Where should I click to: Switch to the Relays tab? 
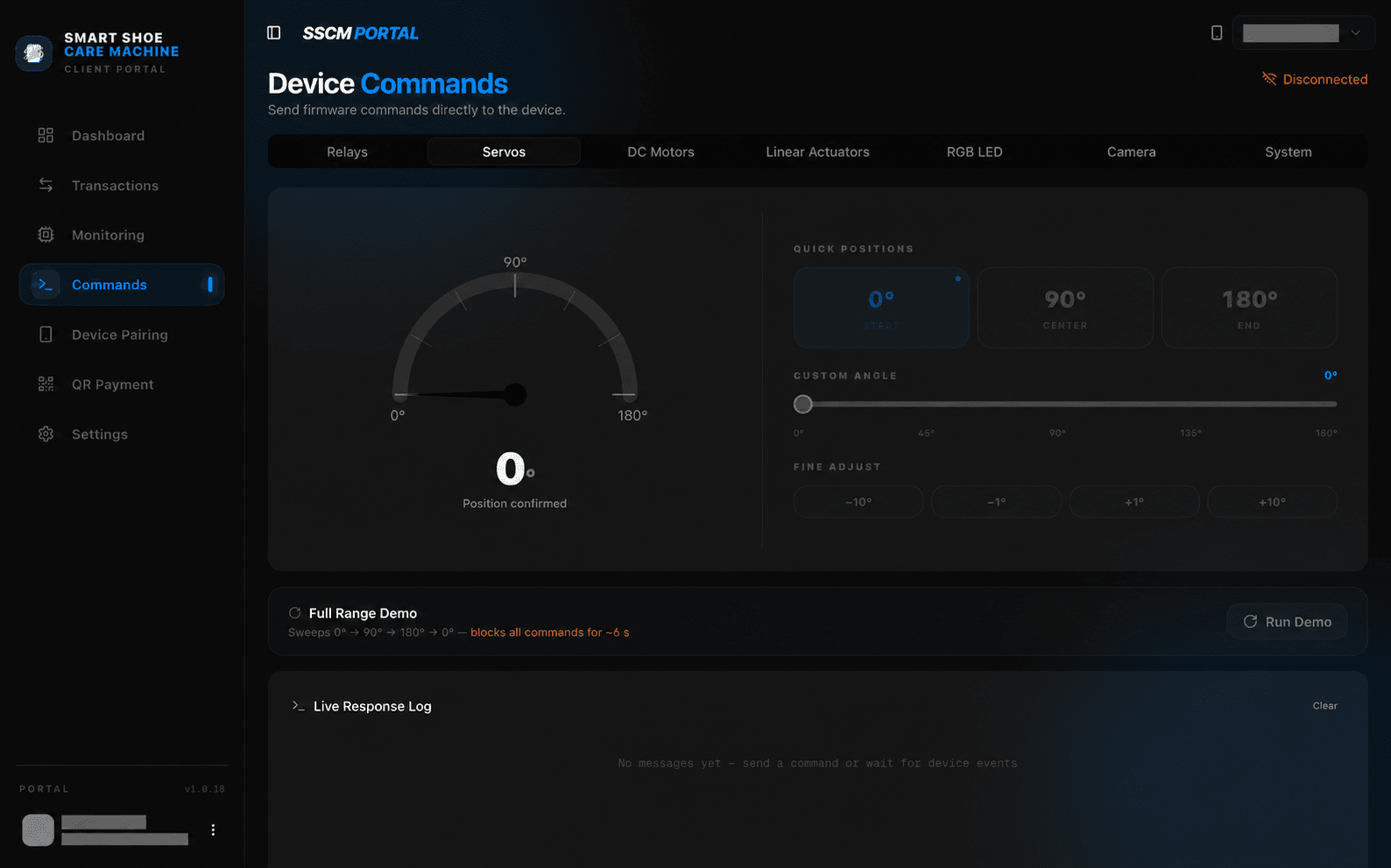pos(347,152)
